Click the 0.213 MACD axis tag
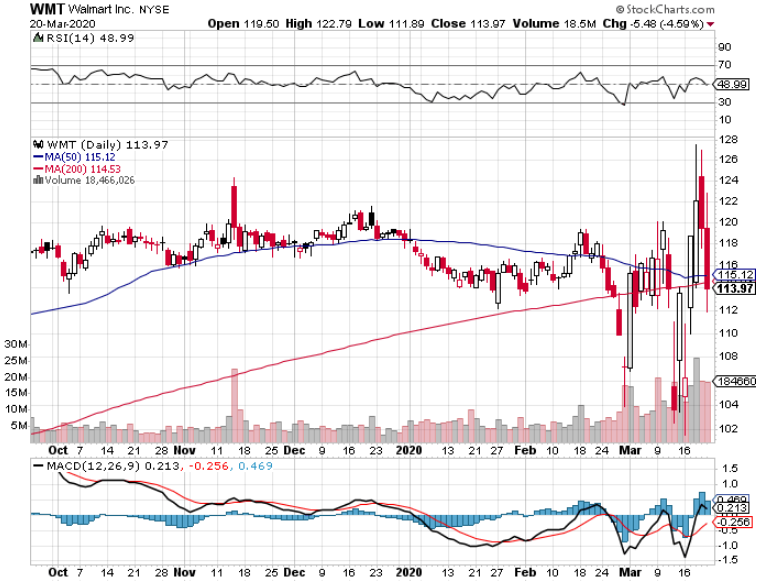 pyautogui.click(x=731, y=508)
